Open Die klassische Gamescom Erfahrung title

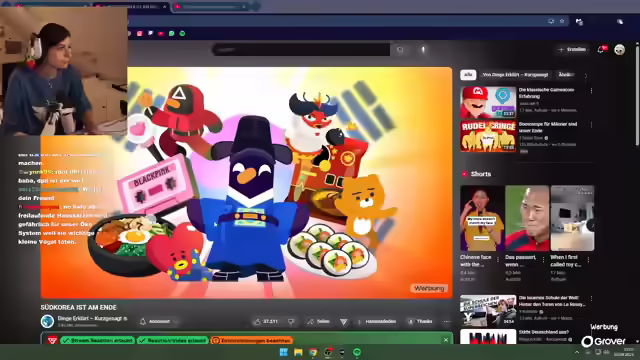[x=546, y=93]
